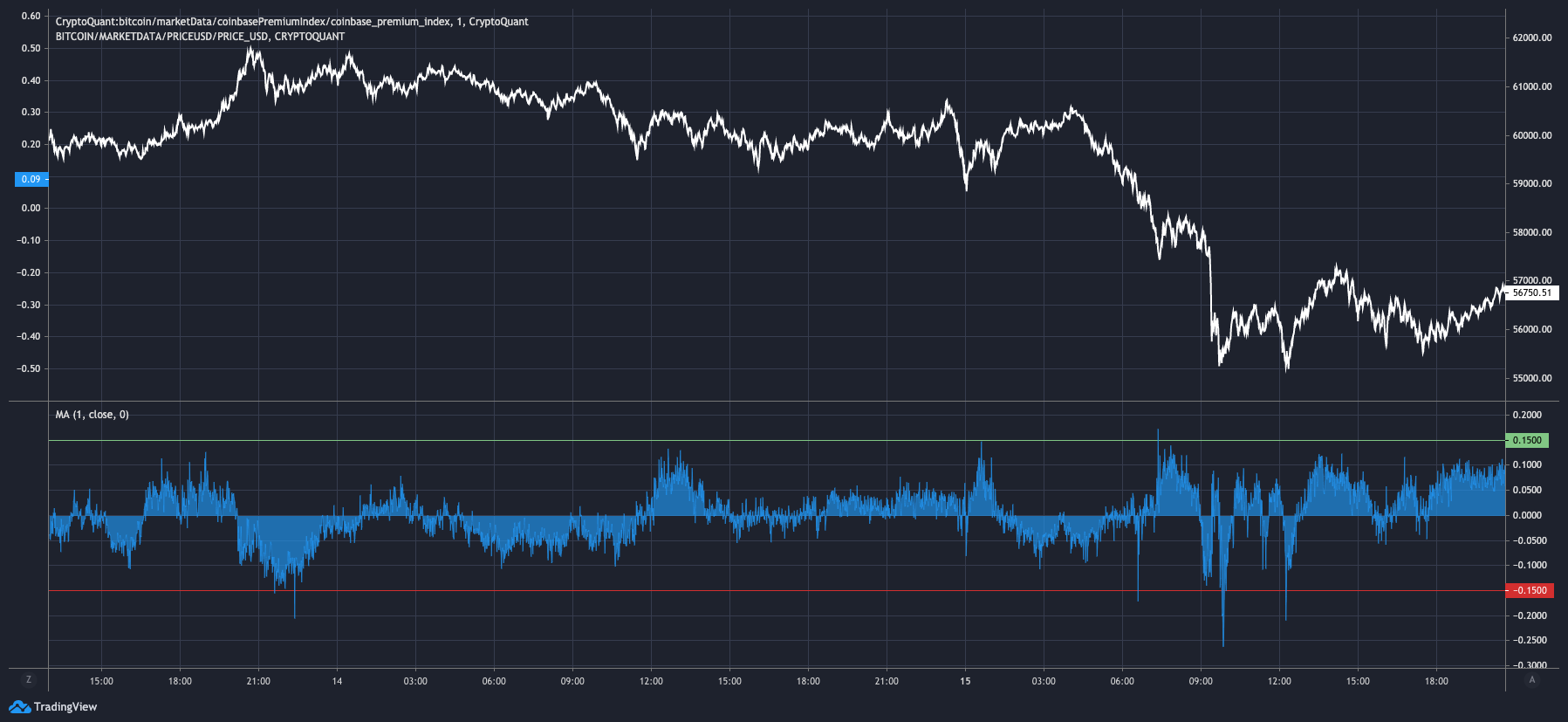Screen dimensions: 1568x722
Task: Click the green 0.1500 level label
Action: coord(1527,440)
